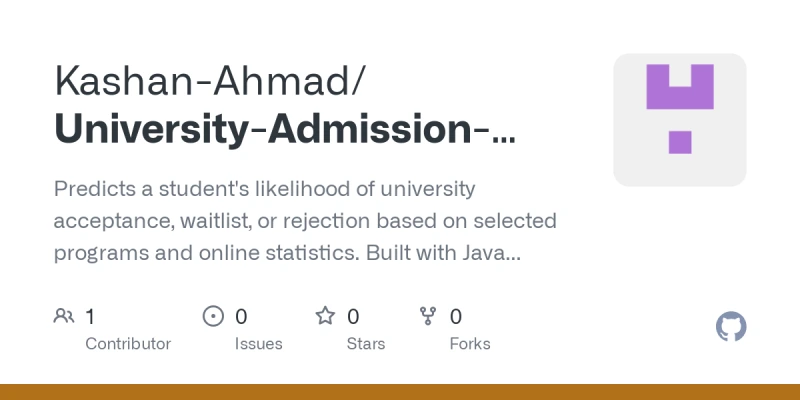Click the Forks label
This screenshot has width=800, height=400.
470,344
